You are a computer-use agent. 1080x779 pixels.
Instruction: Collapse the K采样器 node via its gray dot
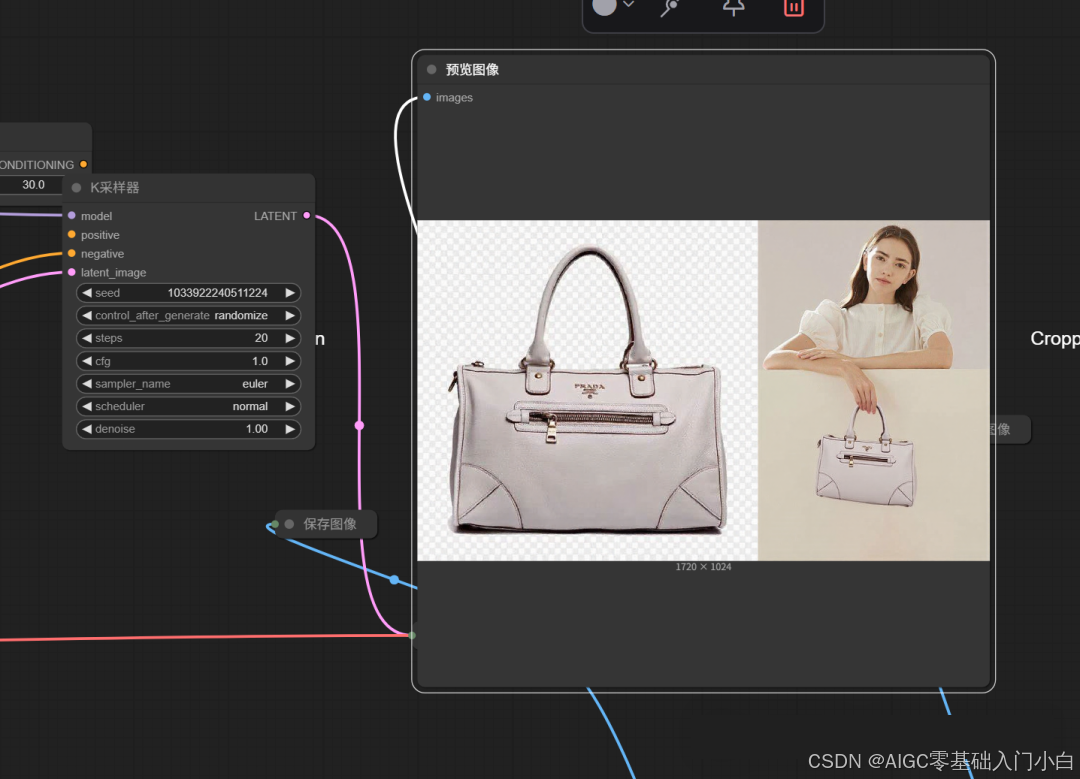tap(76, 187)
